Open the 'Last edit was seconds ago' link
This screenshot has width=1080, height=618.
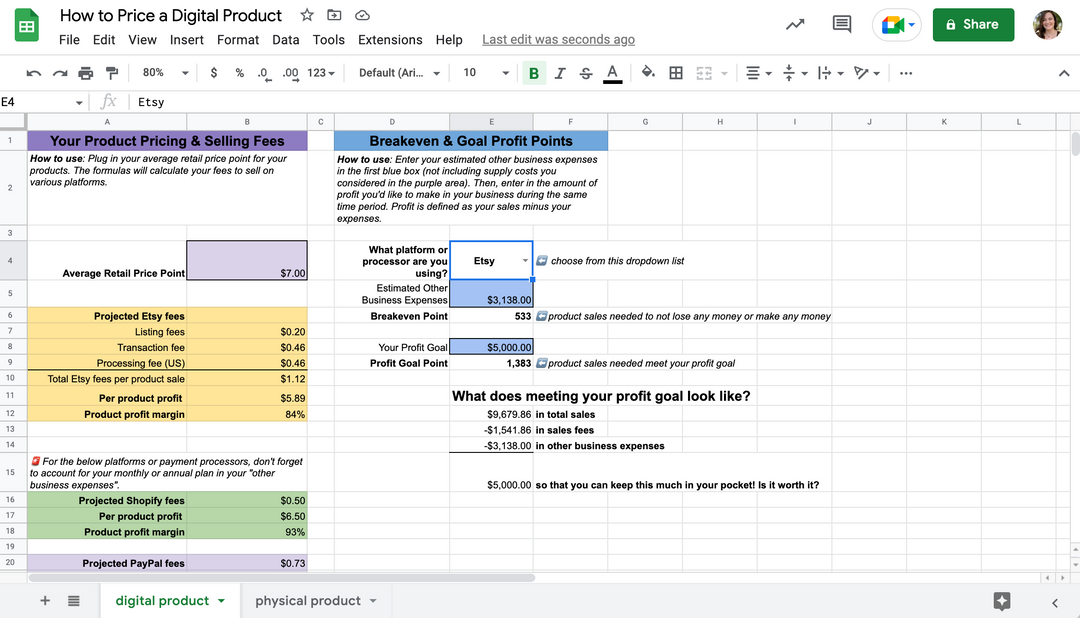pos(558,40)
